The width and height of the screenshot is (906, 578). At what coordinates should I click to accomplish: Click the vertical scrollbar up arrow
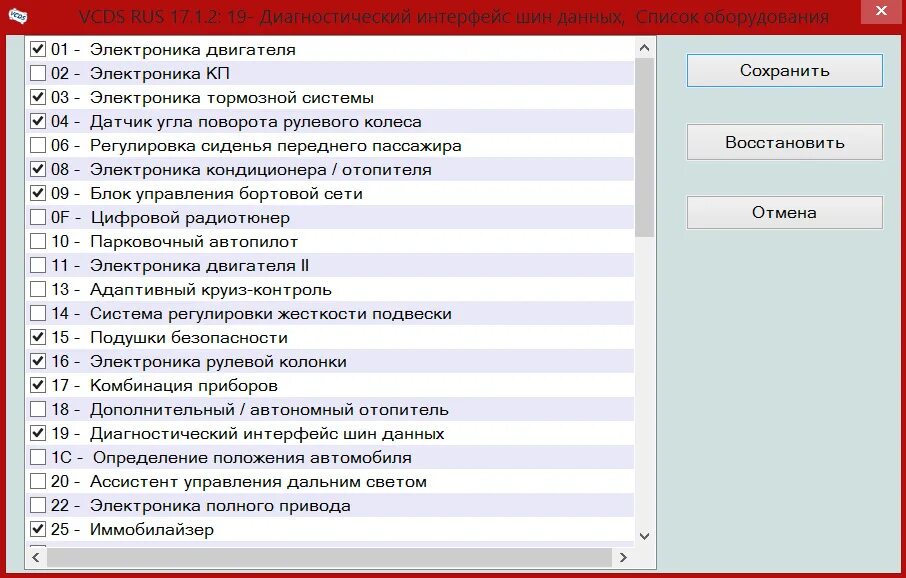click(x=645, y=48)
